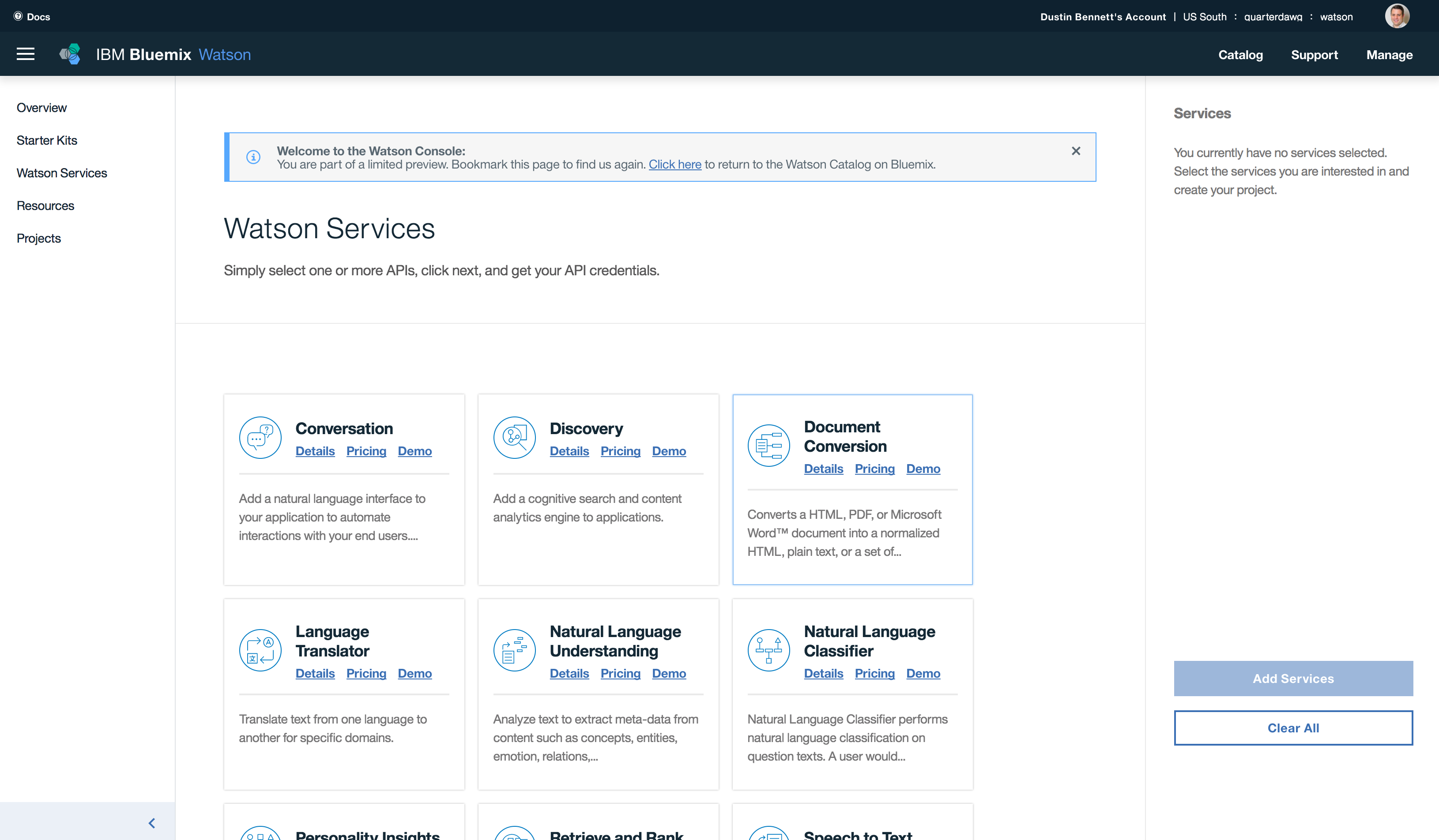Viewport: 1439px width, 840px height.
Task: Click the Discovery service icon
Action: (514, 438)
